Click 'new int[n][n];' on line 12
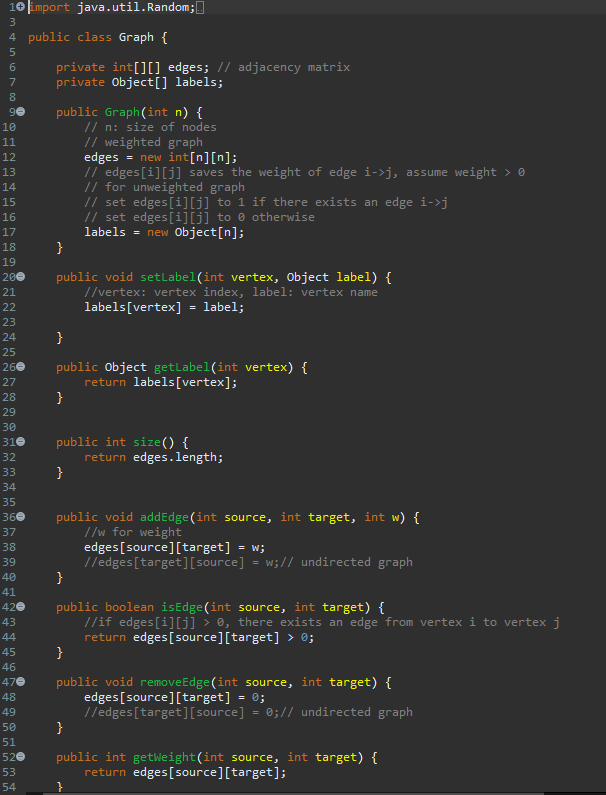The width and height of the screenshot is (606, 795). point(189,157)
